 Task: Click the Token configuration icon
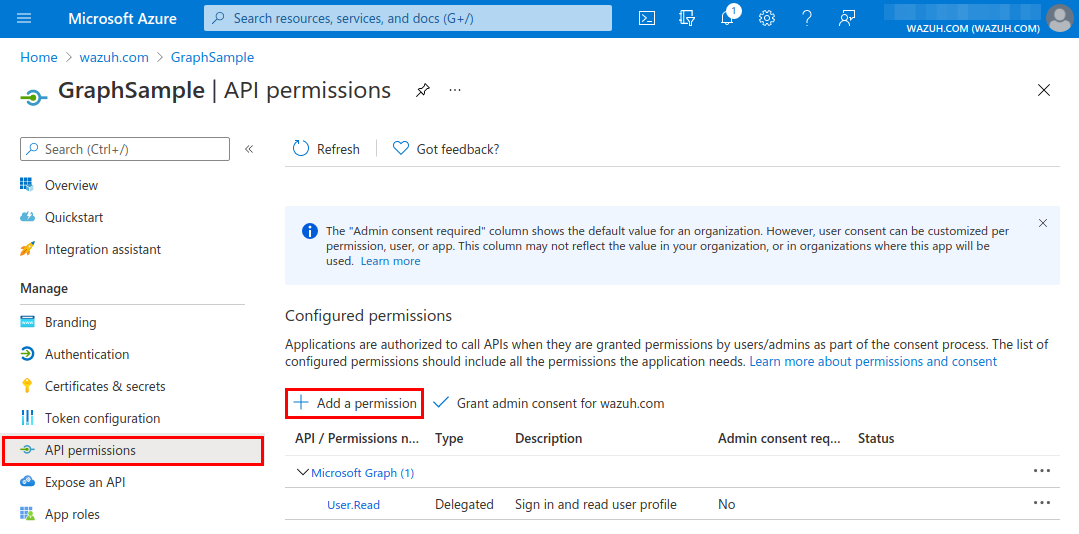tap(28, 418)
